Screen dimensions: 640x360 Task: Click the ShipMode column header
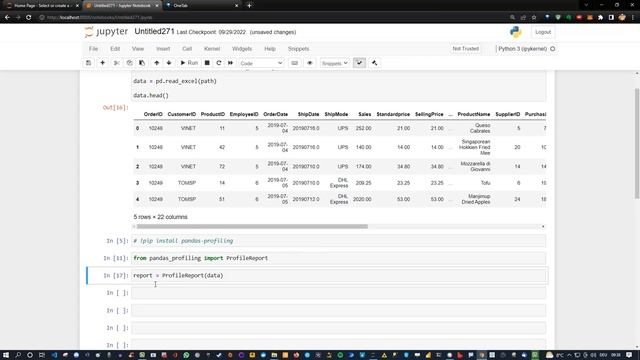(x=336, y=114)
